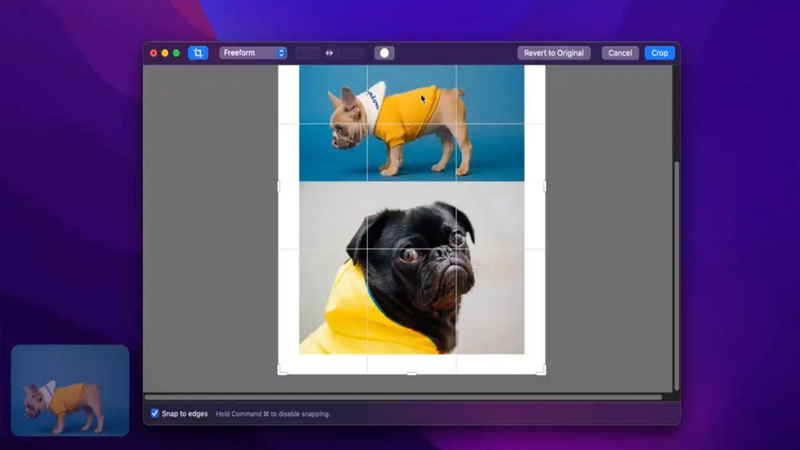Click the bottom-right crop corner handle
The width and height of the screenshot is (800, 450).
pyautogui.click(x=542, y=371)
